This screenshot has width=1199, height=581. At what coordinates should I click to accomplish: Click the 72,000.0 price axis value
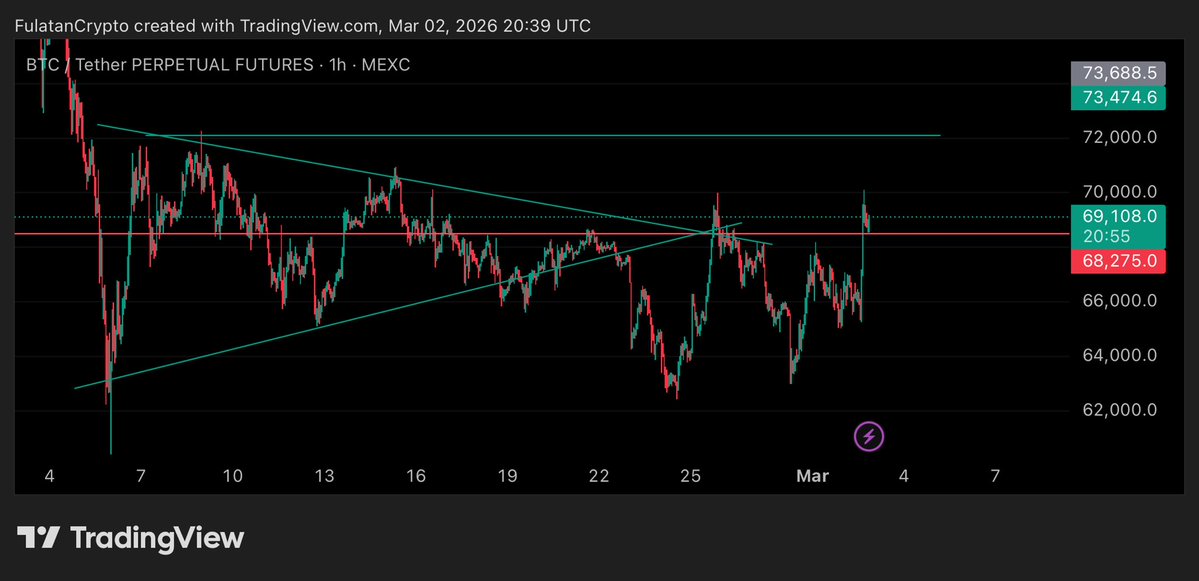(1119, 138)
